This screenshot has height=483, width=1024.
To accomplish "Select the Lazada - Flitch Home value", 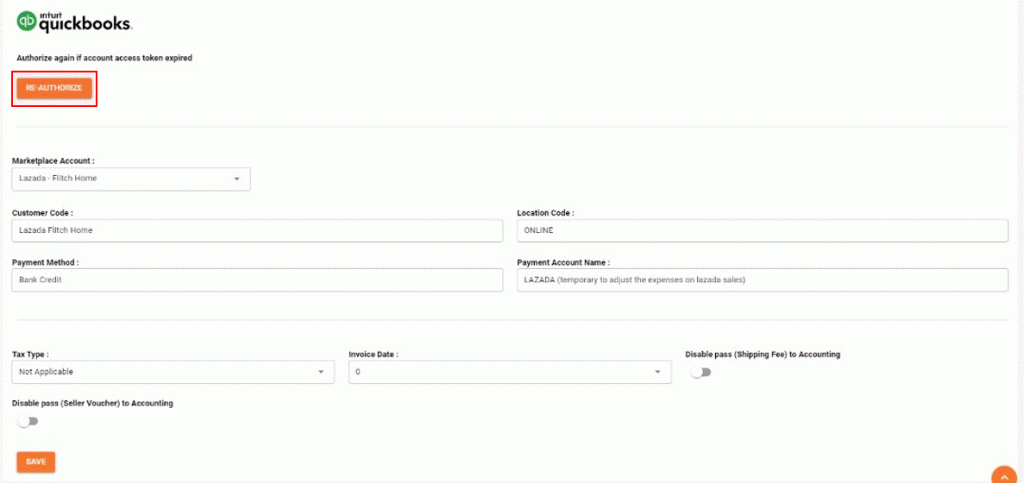I will 58,178.
